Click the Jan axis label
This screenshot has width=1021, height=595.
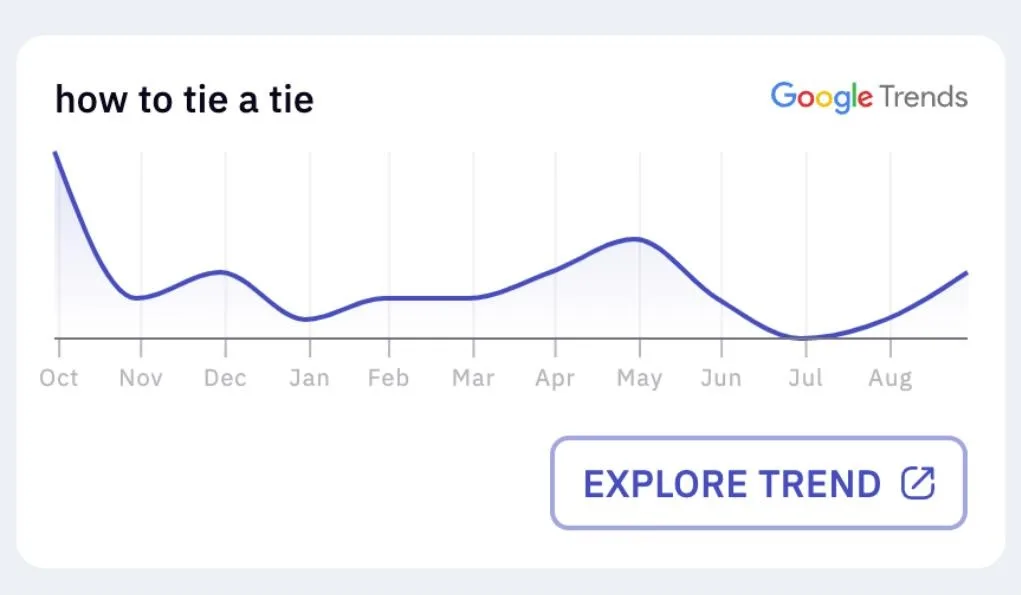[309, 378]
